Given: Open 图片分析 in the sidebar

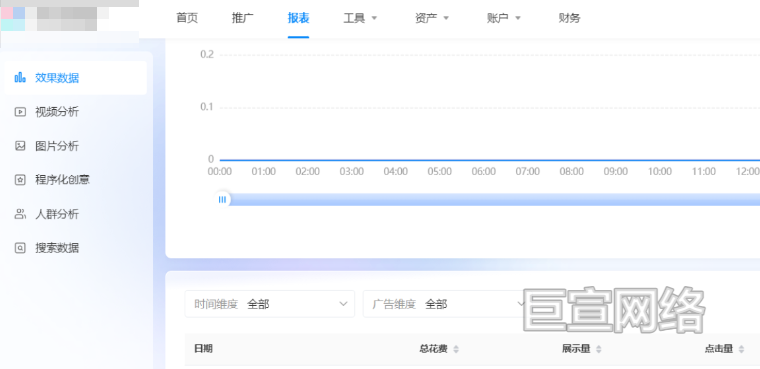Looking at the screenshot, I should tap(76, 146).
